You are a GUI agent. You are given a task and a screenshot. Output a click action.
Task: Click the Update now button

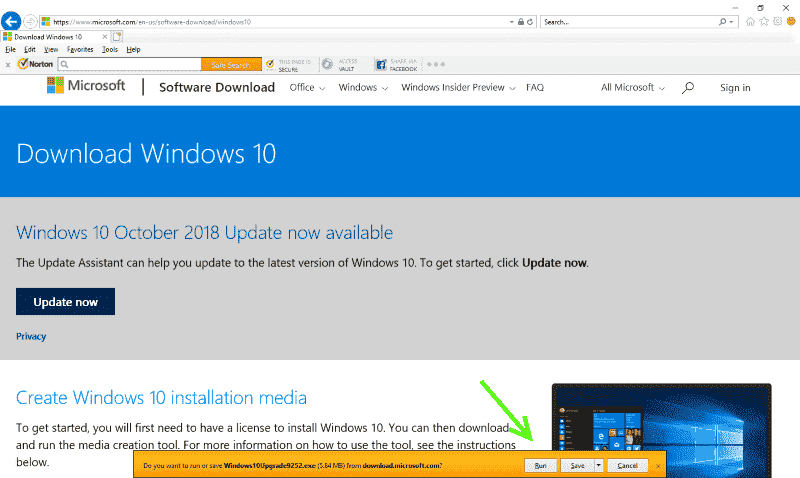(65, 301)
